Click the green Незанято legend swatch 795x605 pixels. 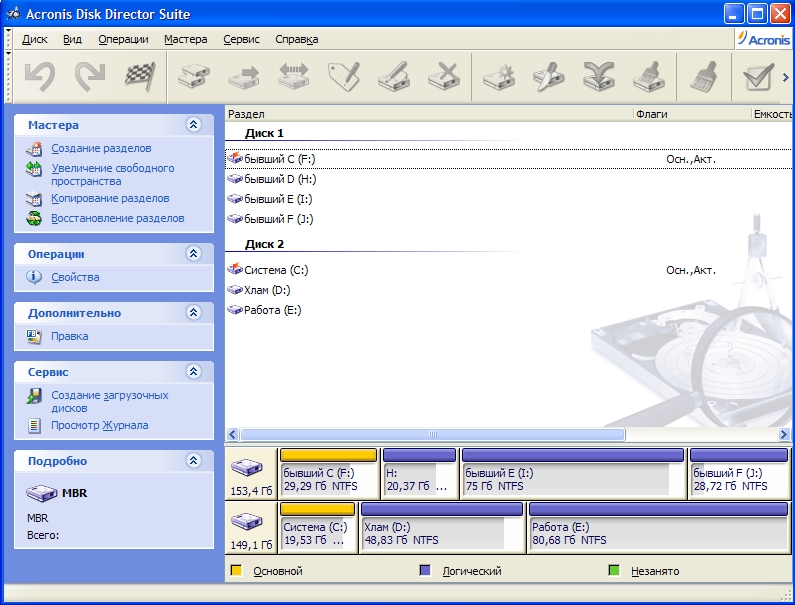click(613, 571)
